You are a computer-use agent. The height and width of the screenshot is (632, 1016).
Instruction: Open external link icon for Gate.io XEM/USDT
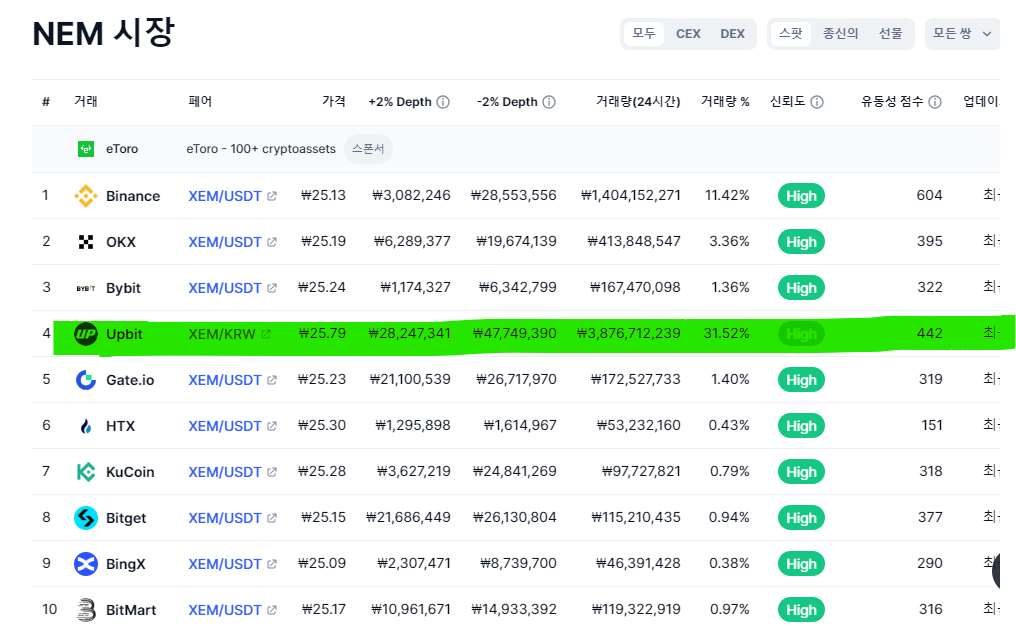[272, 380]
